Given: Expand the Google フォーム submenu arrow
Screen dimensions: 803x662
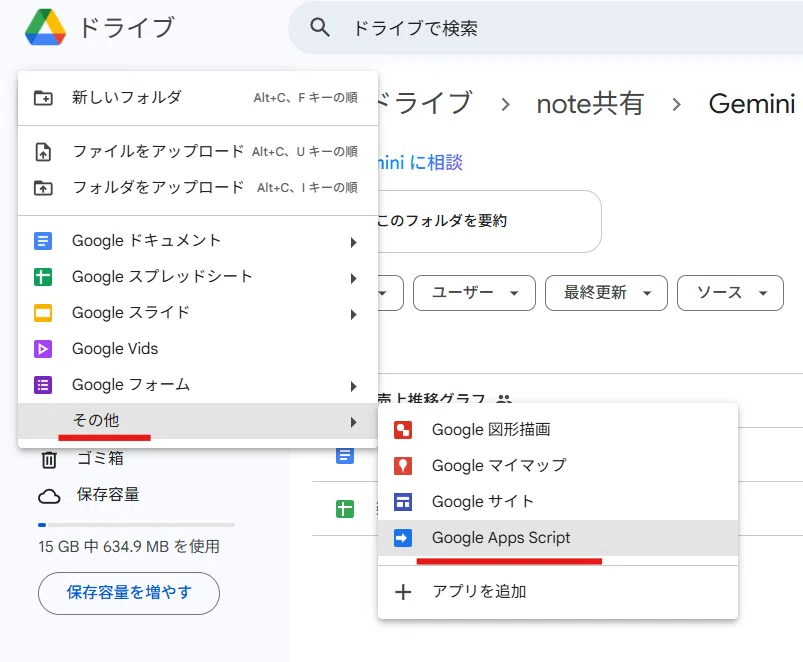Looking at the screenshot, I should click(x=353, y=387).
